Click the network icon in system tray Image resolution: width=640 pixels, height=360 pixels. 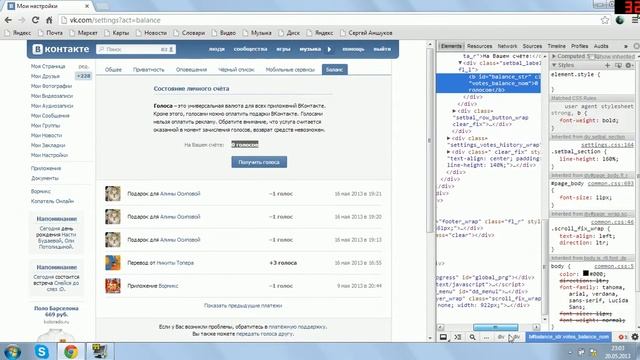click(x=593, y=352)
